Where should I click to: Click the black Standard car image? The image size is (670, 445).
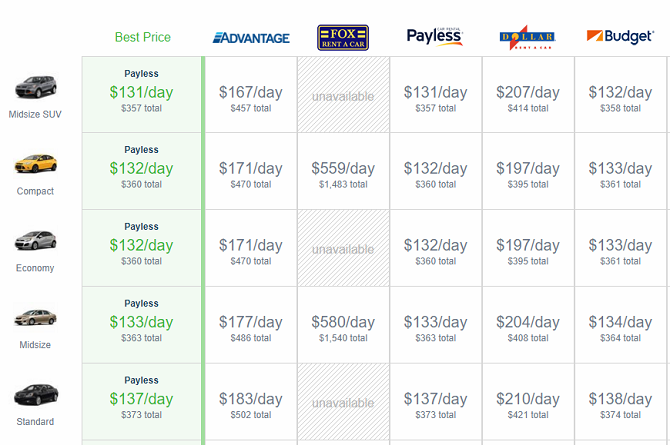tap(36, 394)
